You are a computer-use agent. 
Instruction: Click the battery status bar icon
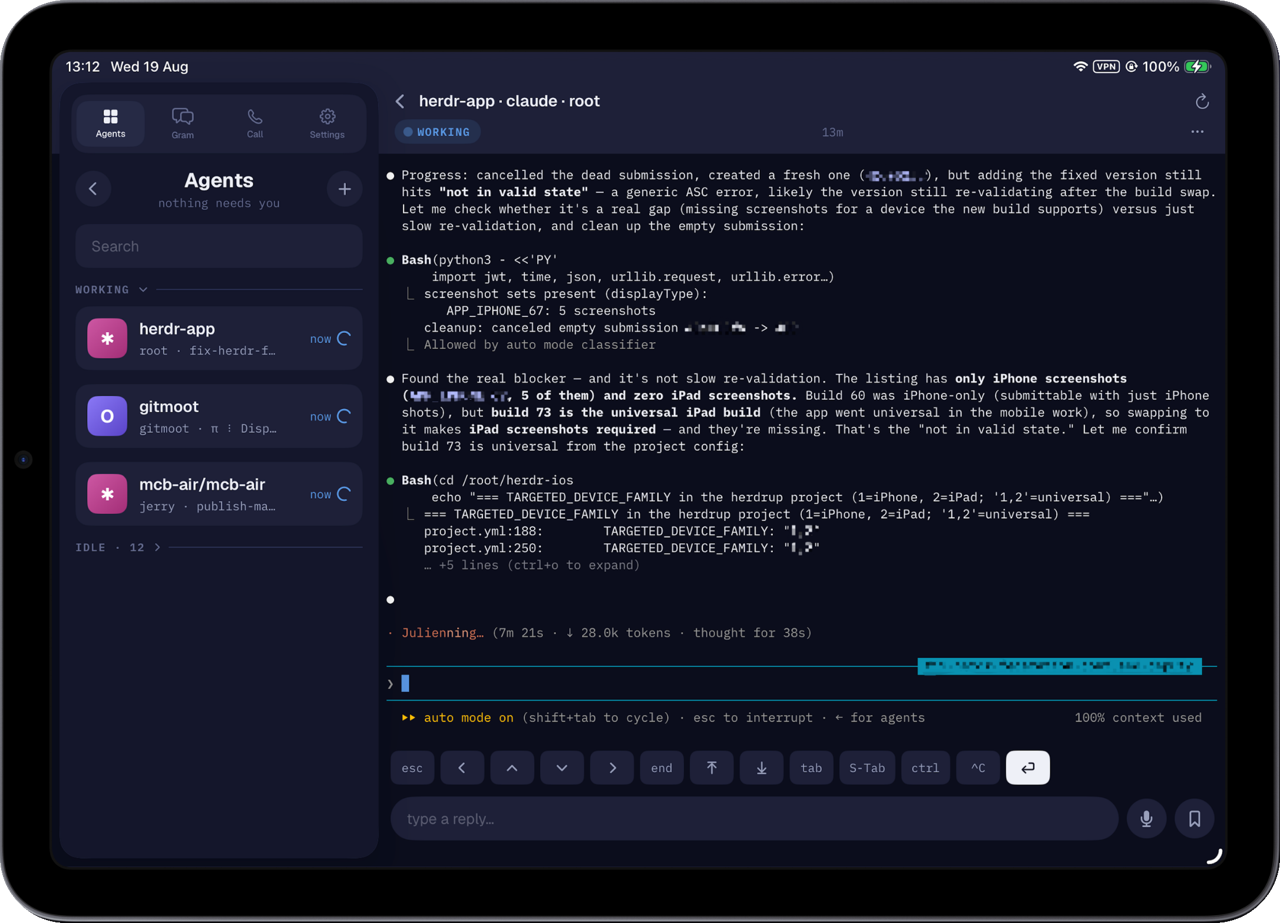(x=1198, y=67)
